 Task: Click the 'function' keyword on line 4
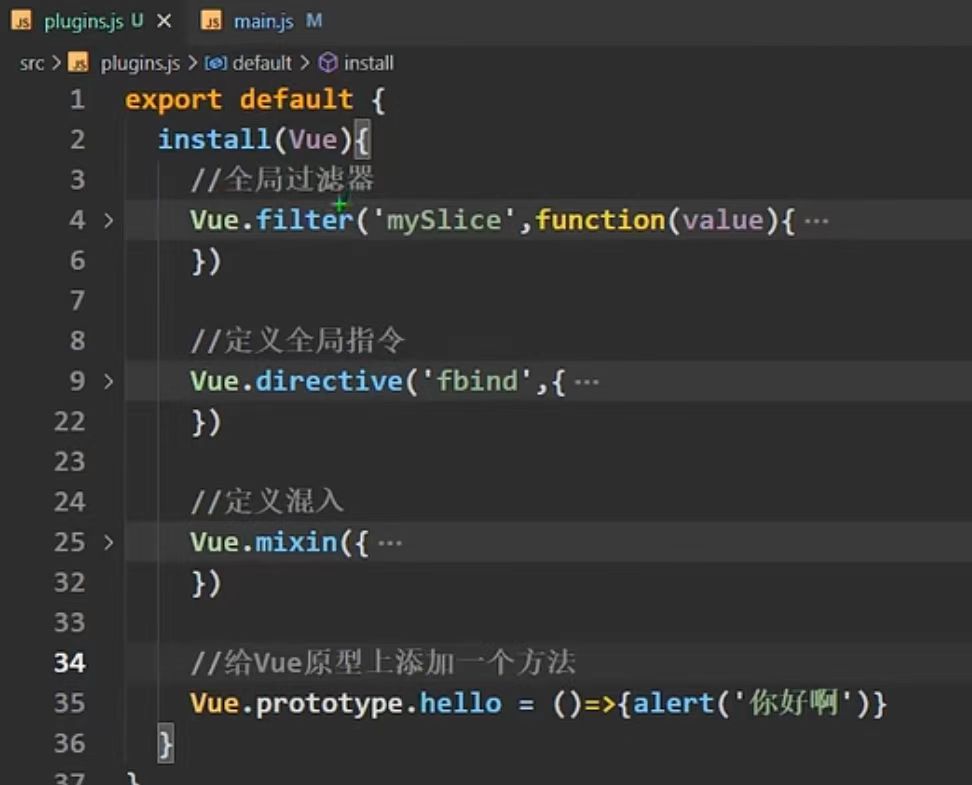click(600, 220)
